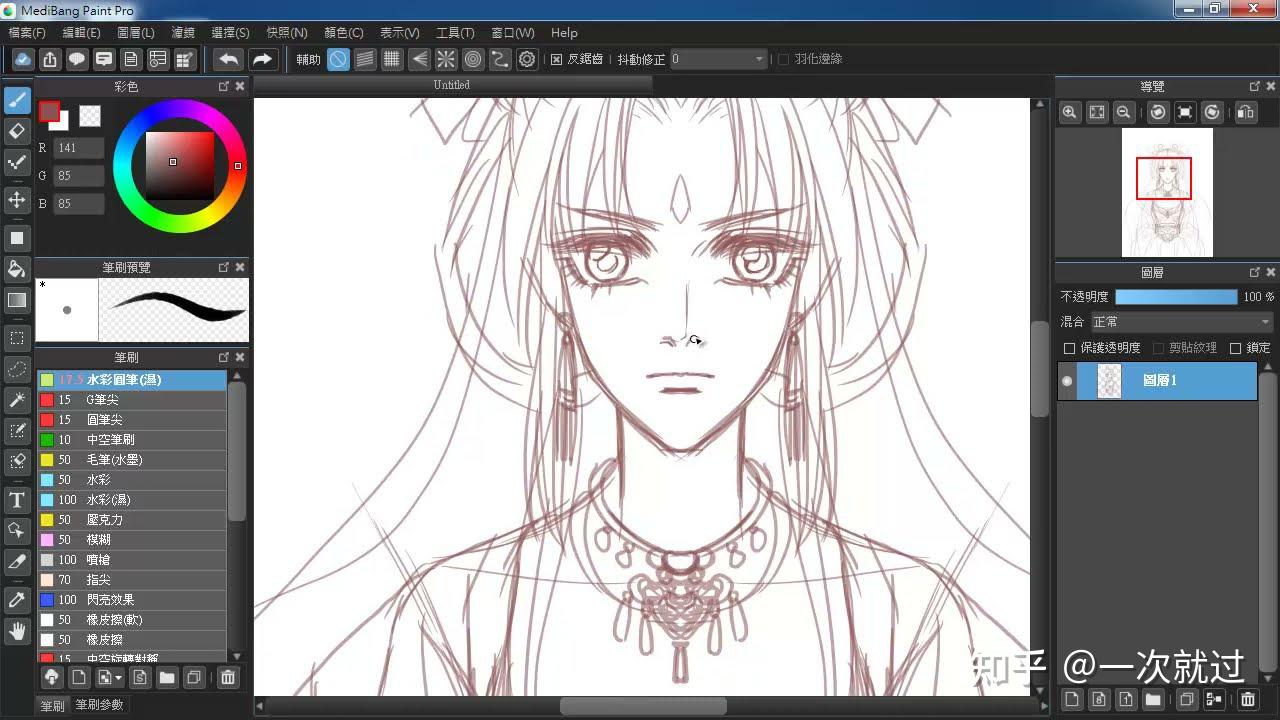Toggle the 反鋸齒 anti-aliasing checkbox
Image resolution: width=1280 pixels, height=720 pixels.
pos(557,60)
